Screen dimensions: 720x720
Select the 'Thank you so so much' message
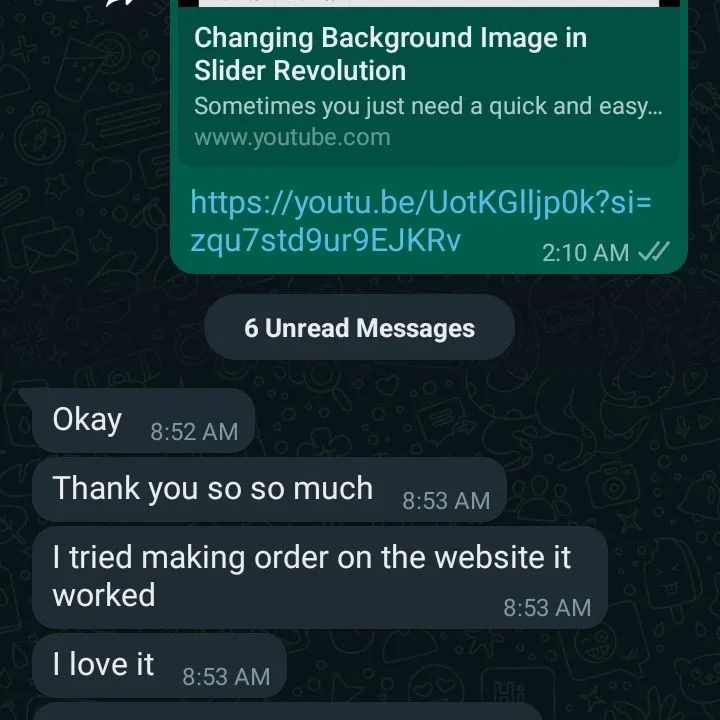pos(269,489)
